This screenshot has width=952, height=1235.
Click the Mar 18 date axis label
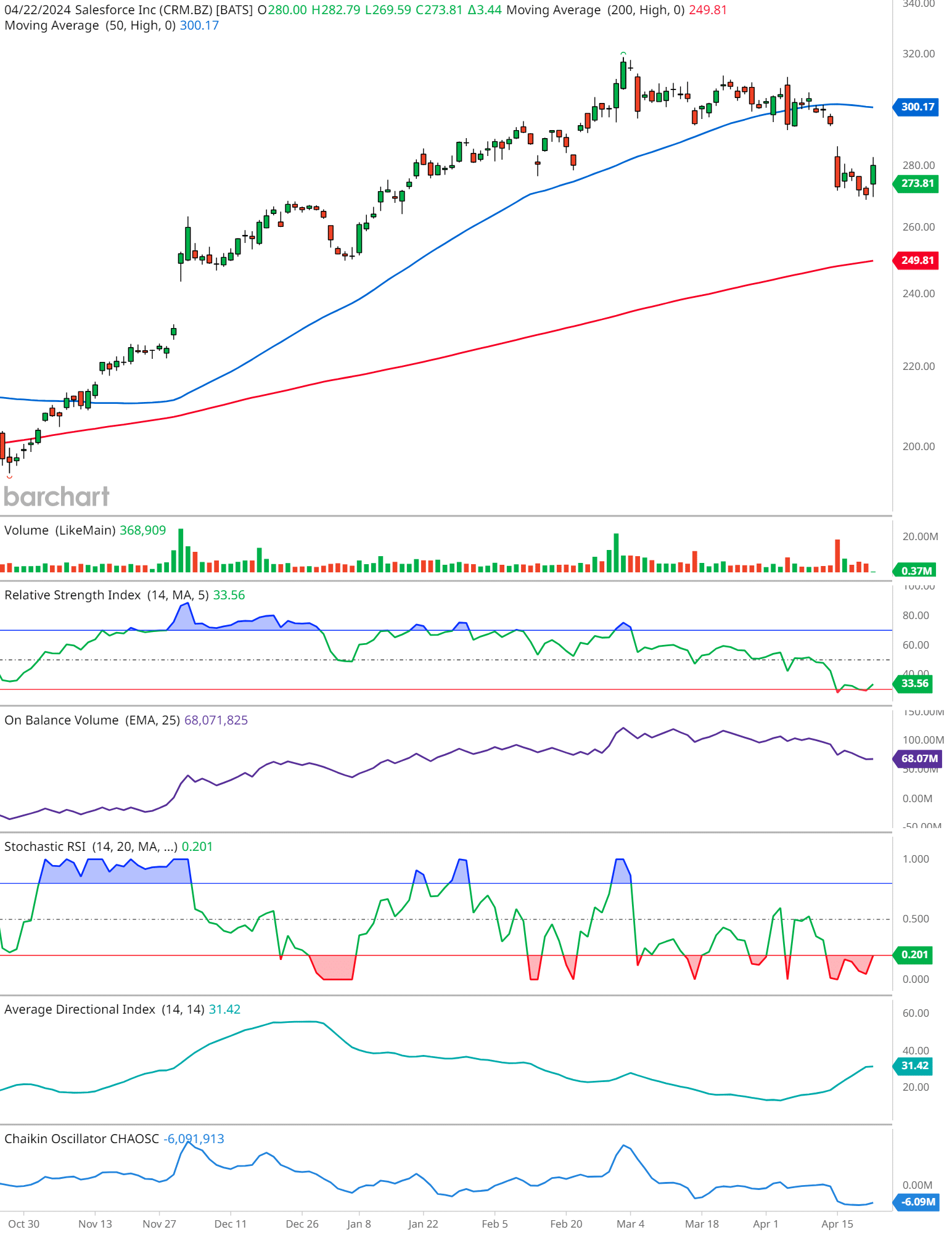coord(702,1224)
